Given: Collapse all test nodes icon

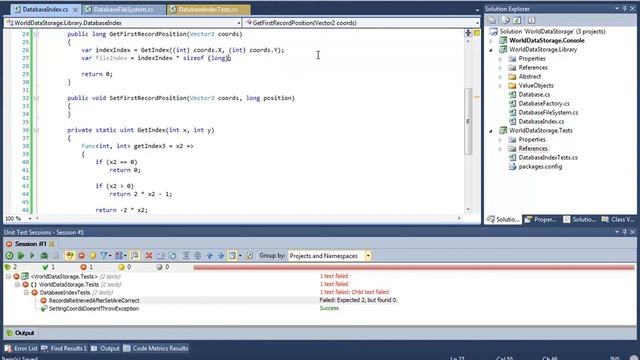Looking at the screenshot, I should coord(198,256).
